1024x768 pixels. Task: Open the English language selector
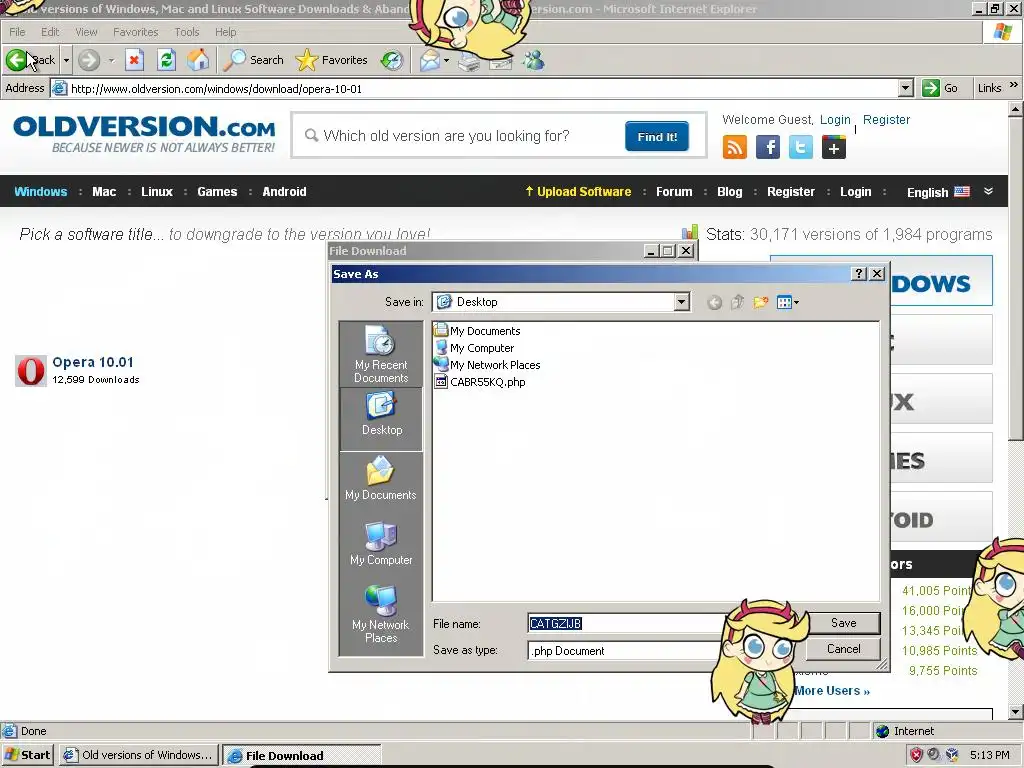point(938,192)
